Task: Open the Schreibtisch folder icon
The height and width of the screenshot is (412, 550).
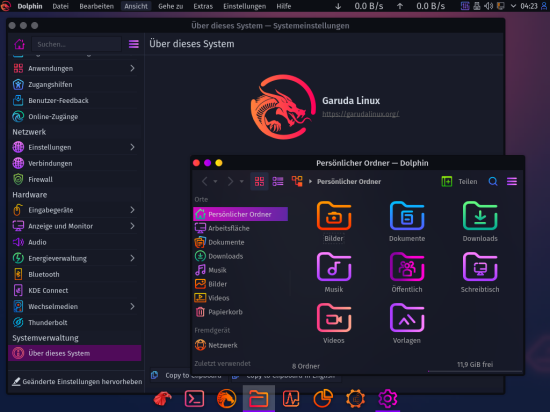Action: 480,267
